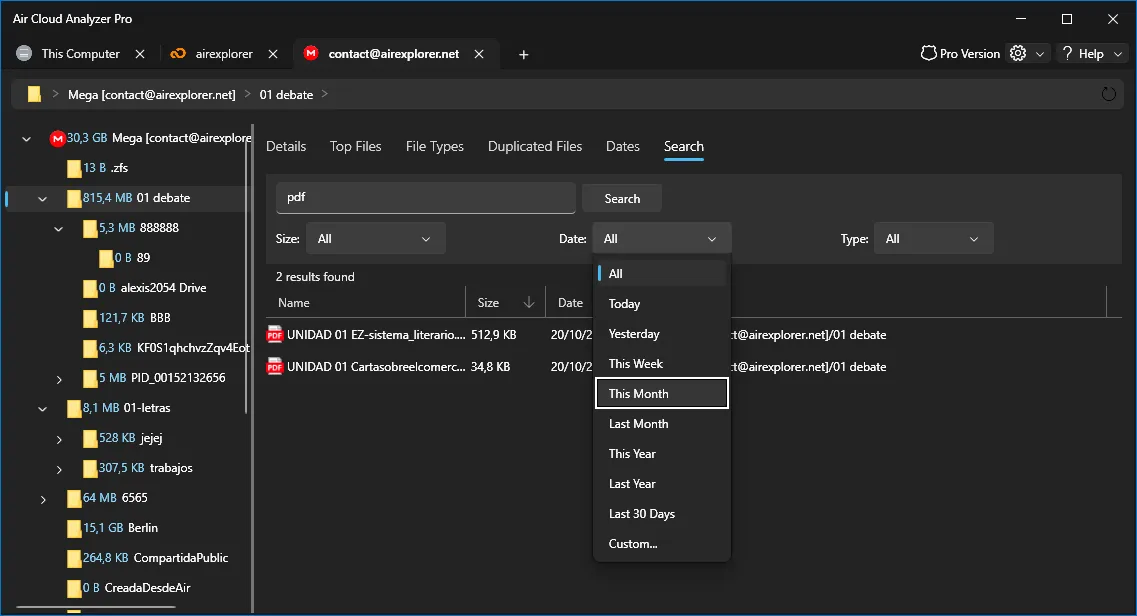Collapse the 01 debate folder node
This screenshot has width=1137, height=616.
coord(42,199)
